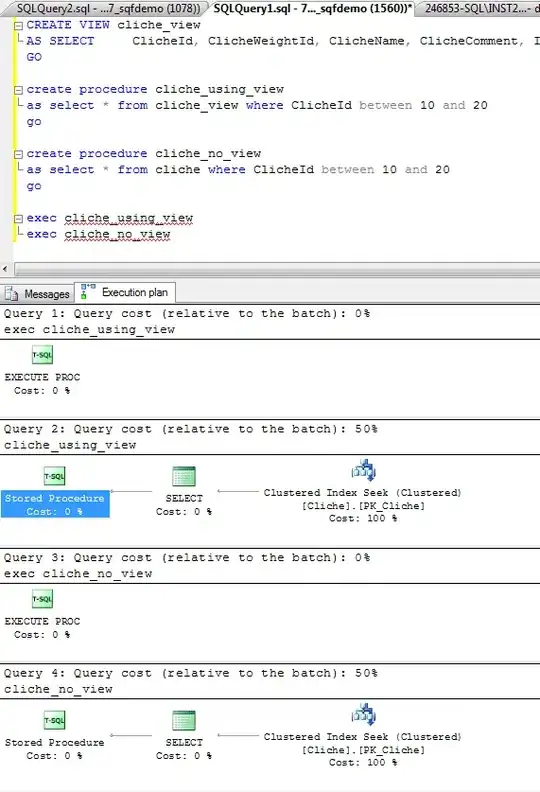The image size is (540, 792).
Task: Click the SELECT operator icon in Query 4
Action: (x=184, y=720)
